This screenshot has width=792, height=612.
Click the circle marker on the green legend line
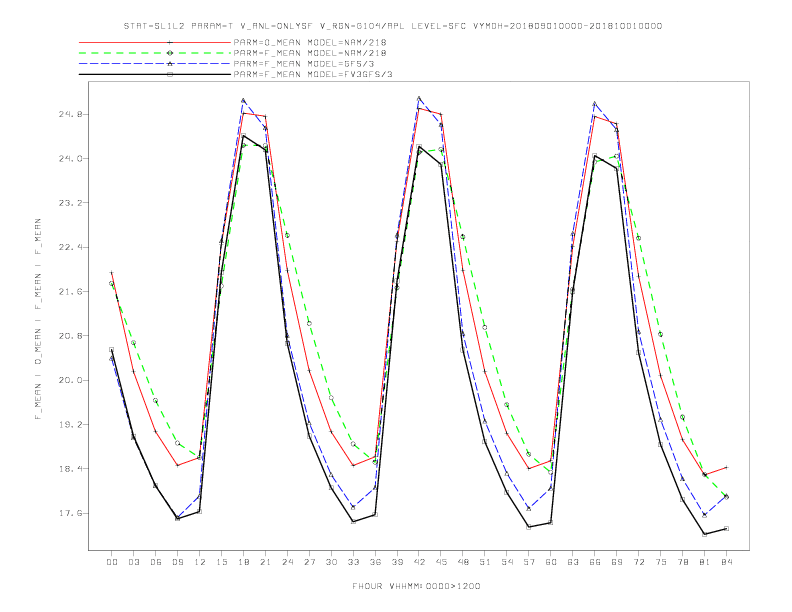[170, 53]
